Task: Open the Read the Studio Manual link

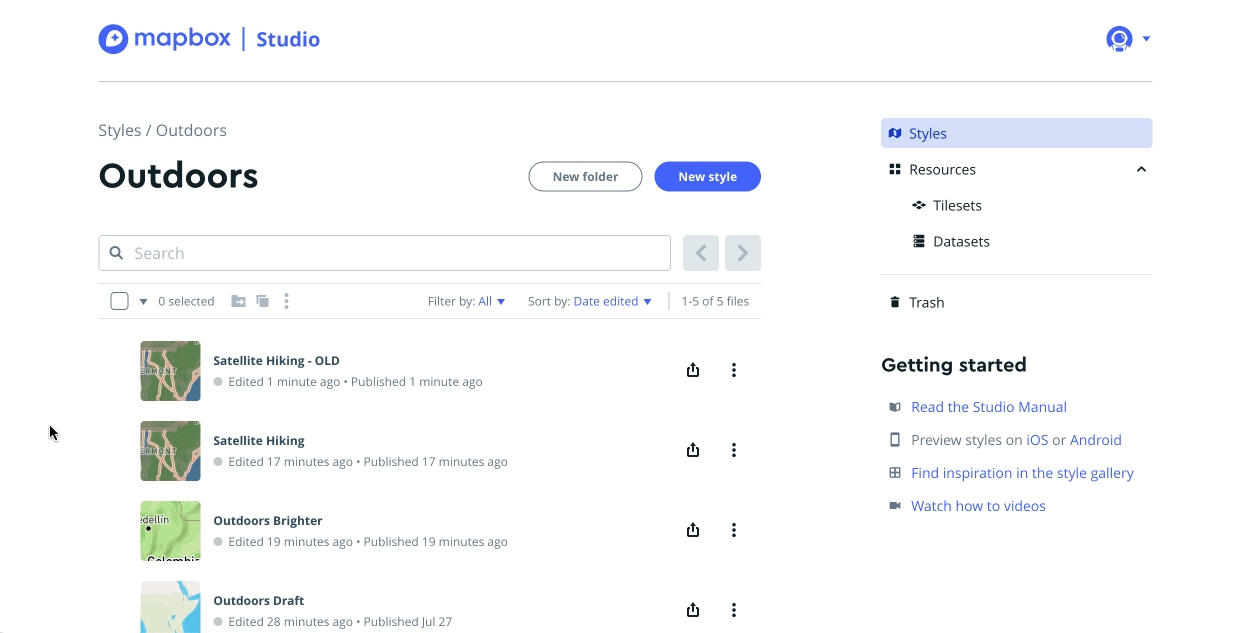Action: 988,407
